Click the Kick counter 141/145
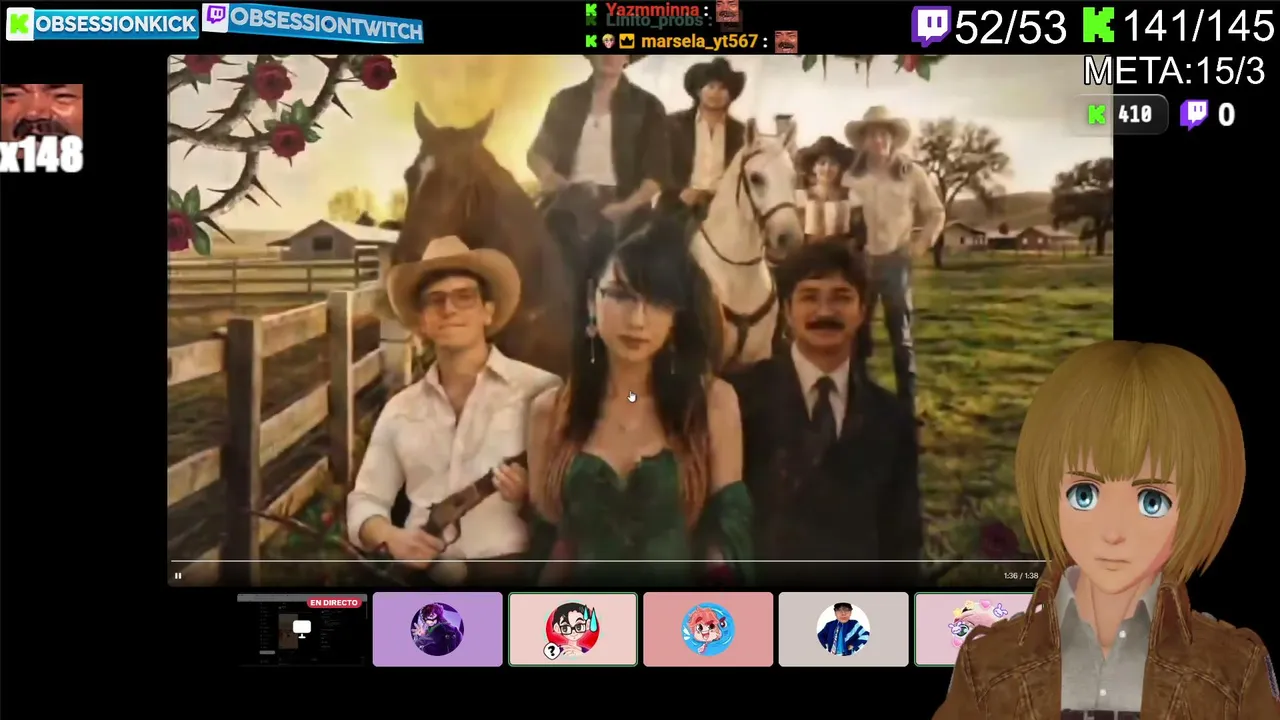 (1197, 27)
